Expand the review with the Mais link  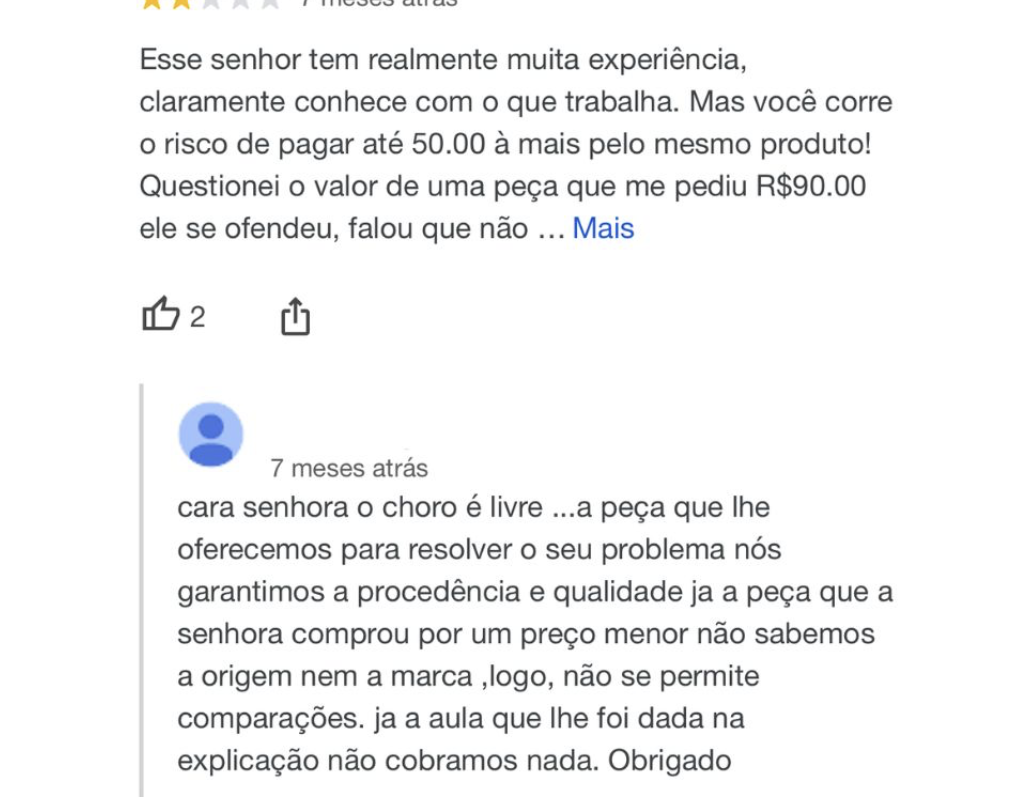tap(603, 228)
